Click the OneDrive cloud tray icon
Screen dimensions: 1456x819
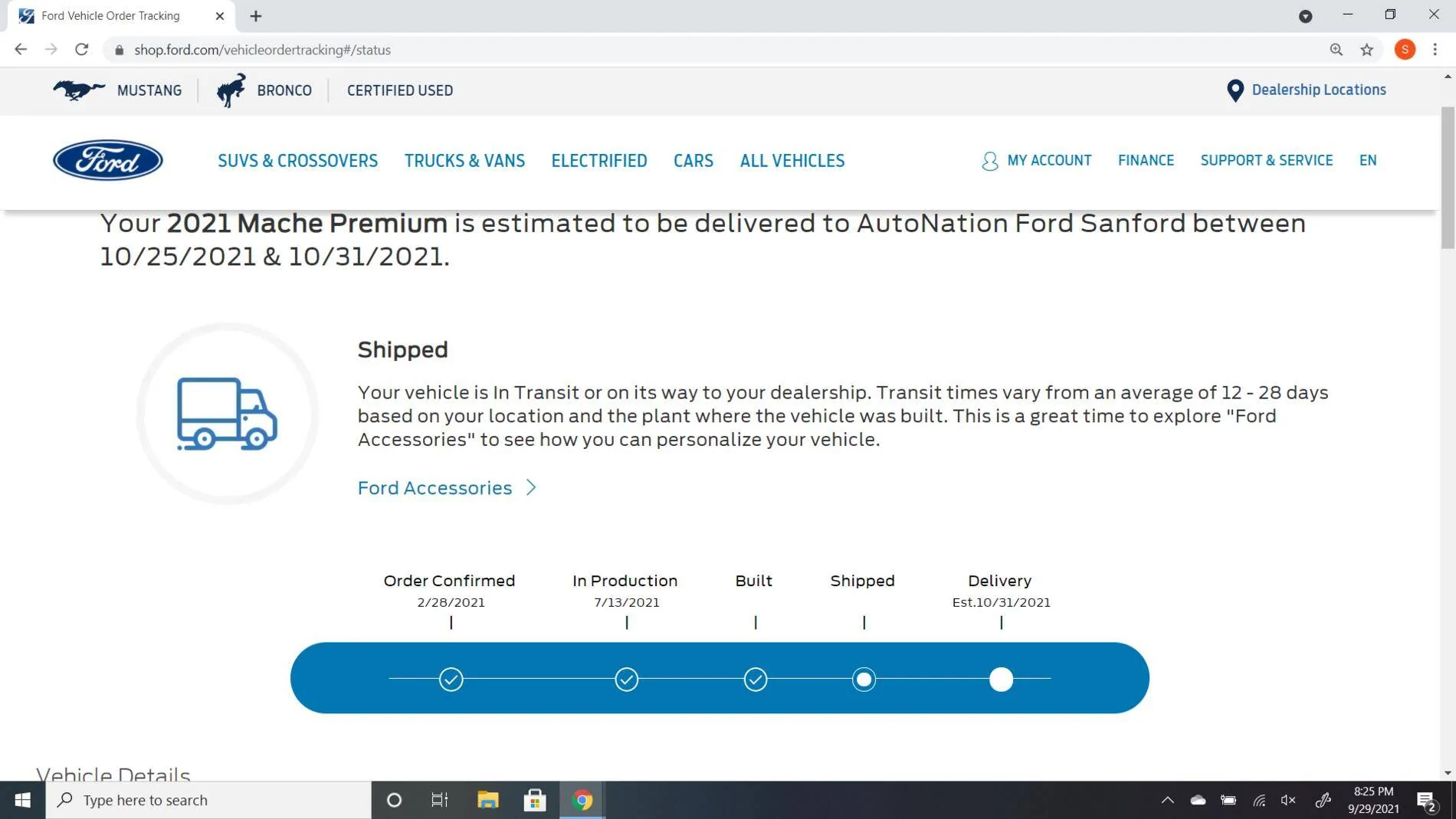[x=1198, y=800]
